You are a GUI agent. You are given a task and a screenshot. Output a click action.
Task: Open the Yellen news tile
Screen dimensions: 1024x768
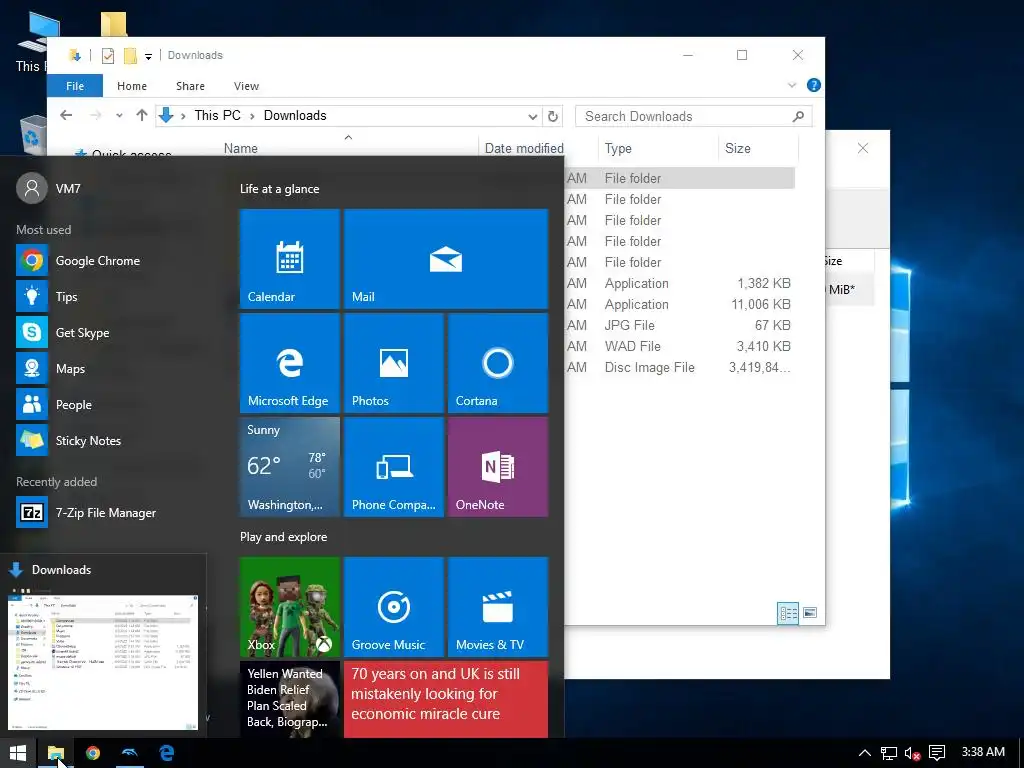pos(289,699)
